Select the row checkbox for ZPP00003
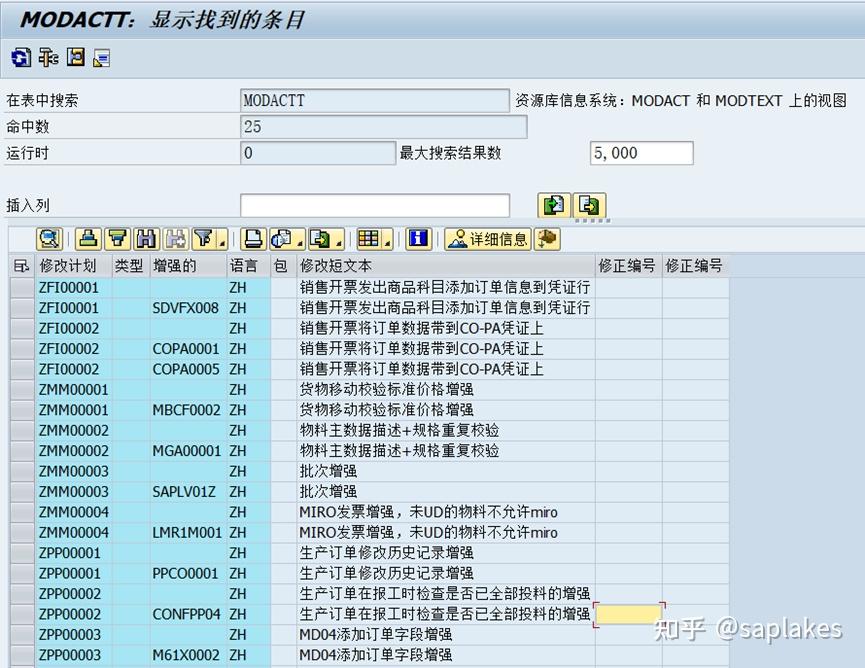The width and height of the screenshot is (865, 668). click(20, 634)
